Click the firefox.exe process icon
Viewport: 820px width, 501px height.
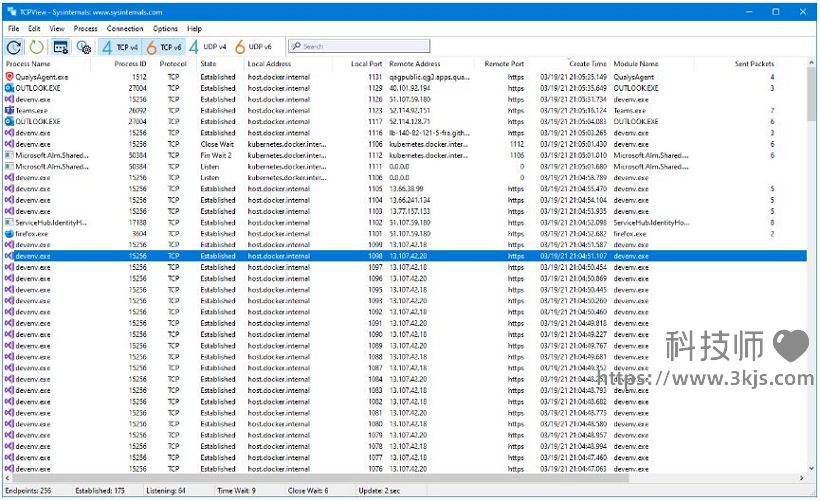pos(9,234)
